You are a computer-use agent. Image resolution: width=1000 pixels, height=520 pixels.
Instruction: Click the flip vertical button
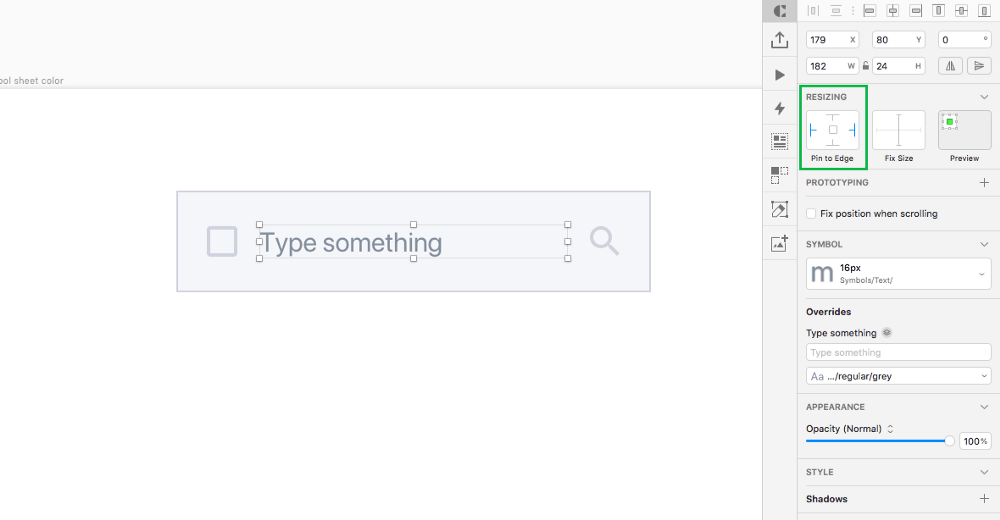979,66
